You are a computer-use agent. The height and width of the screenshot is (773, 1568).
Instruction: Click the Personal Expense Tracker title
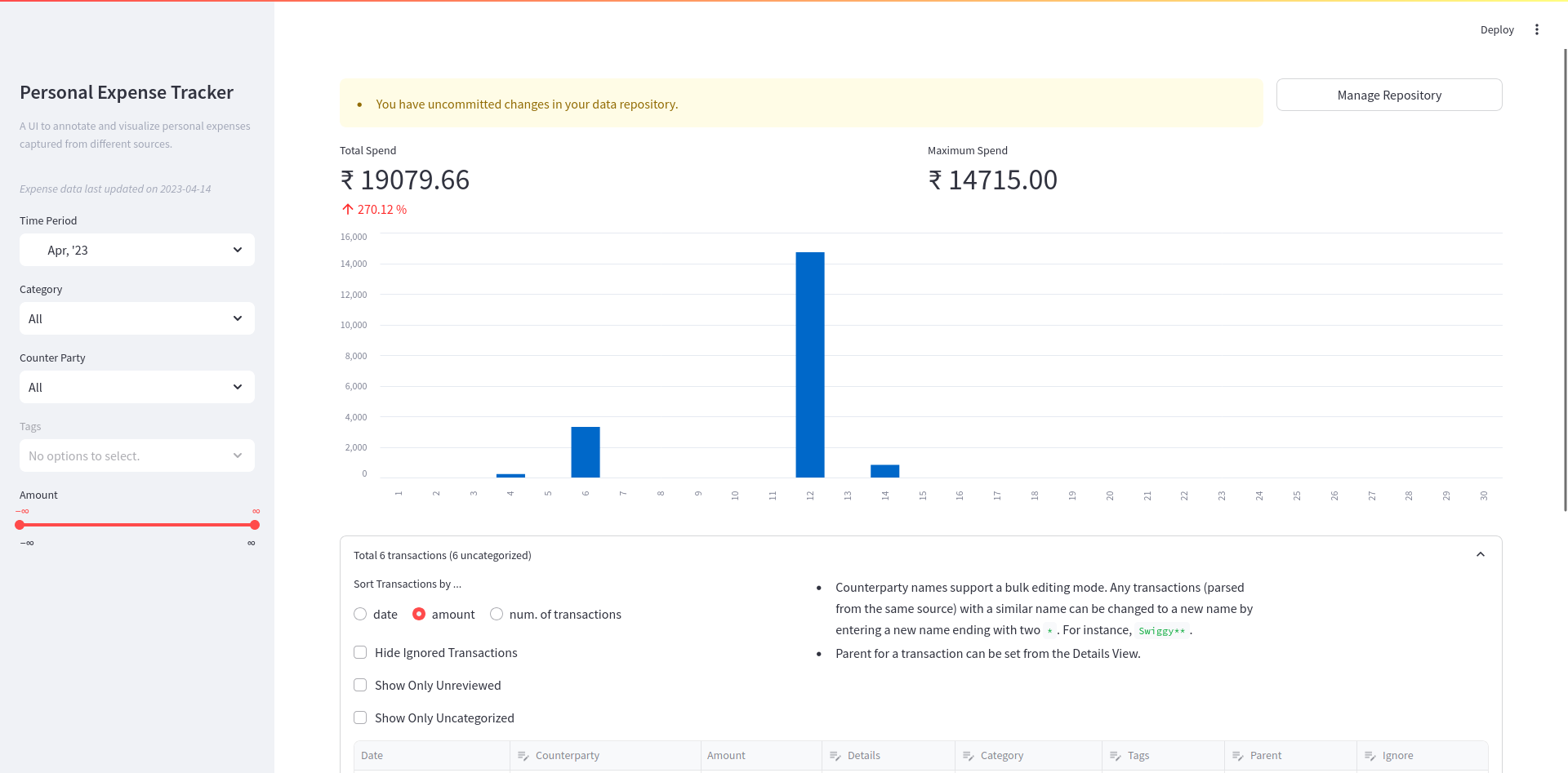click(127, 92)
